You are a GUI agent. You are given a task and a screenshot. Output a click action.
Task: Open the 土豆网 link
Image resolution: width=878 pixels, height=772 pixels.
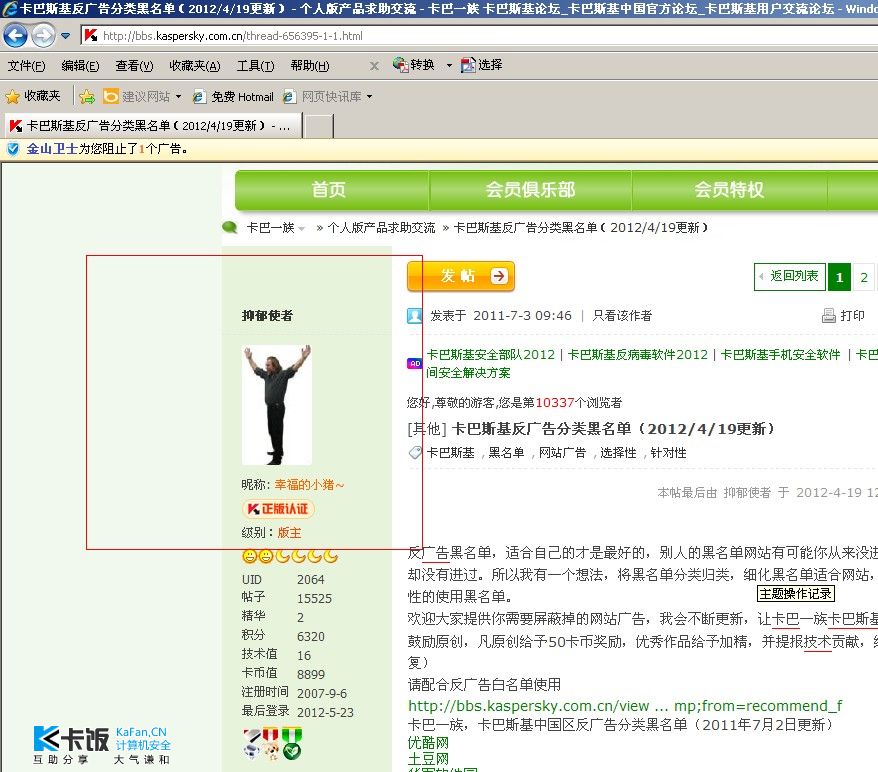point(428,759)
